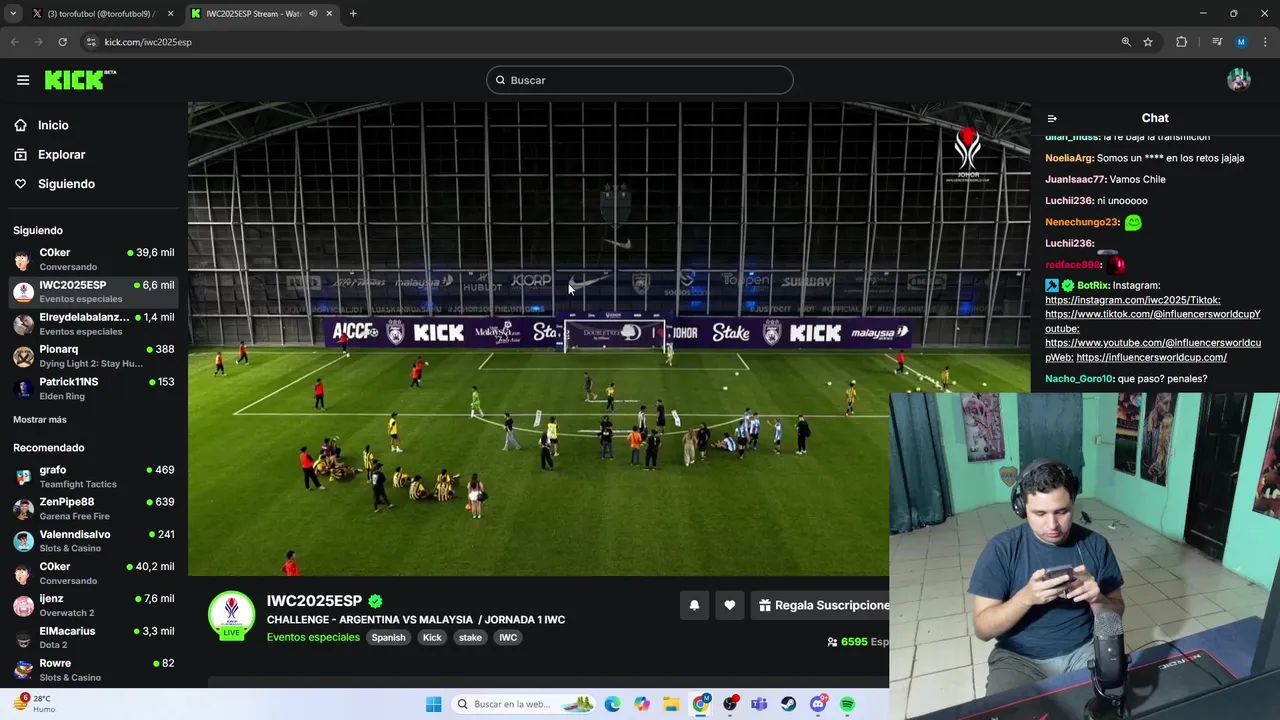The width and height of the screenshot is (1280, 720).
Task: Open the tab search dropdown arrow
Action: point(13,14)
